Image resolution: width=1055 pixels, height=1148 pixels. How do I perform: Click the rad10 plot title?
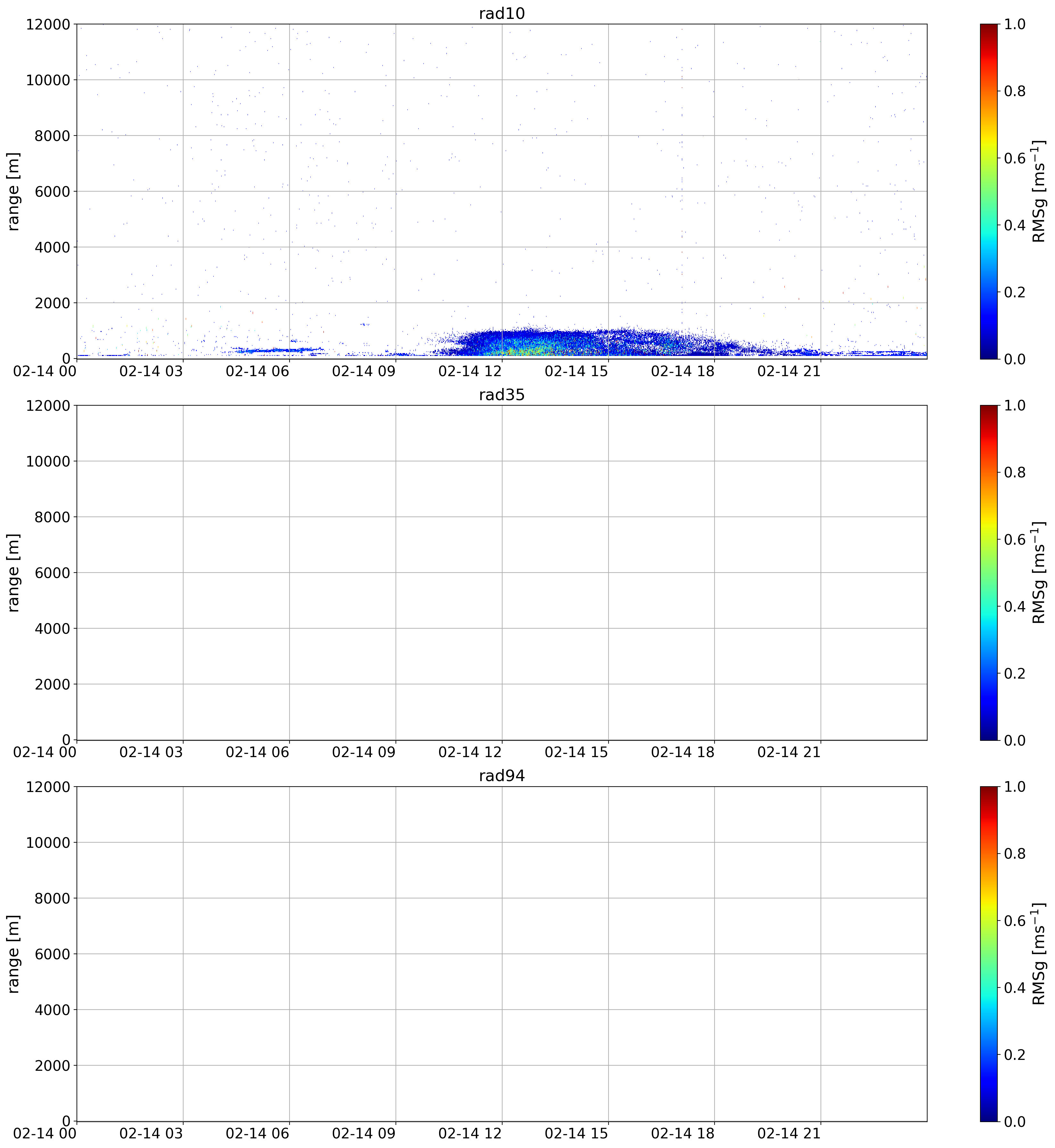(501, 14)
